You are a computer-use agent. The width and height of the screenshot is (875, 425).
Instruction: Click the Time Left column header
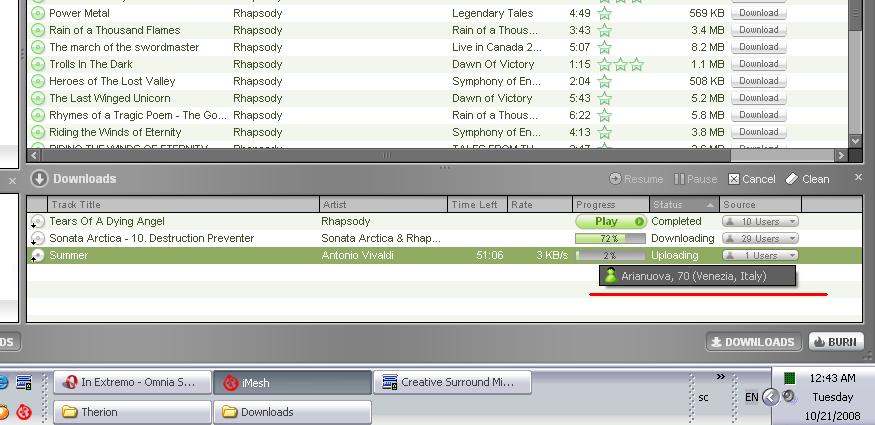[477, 205]
